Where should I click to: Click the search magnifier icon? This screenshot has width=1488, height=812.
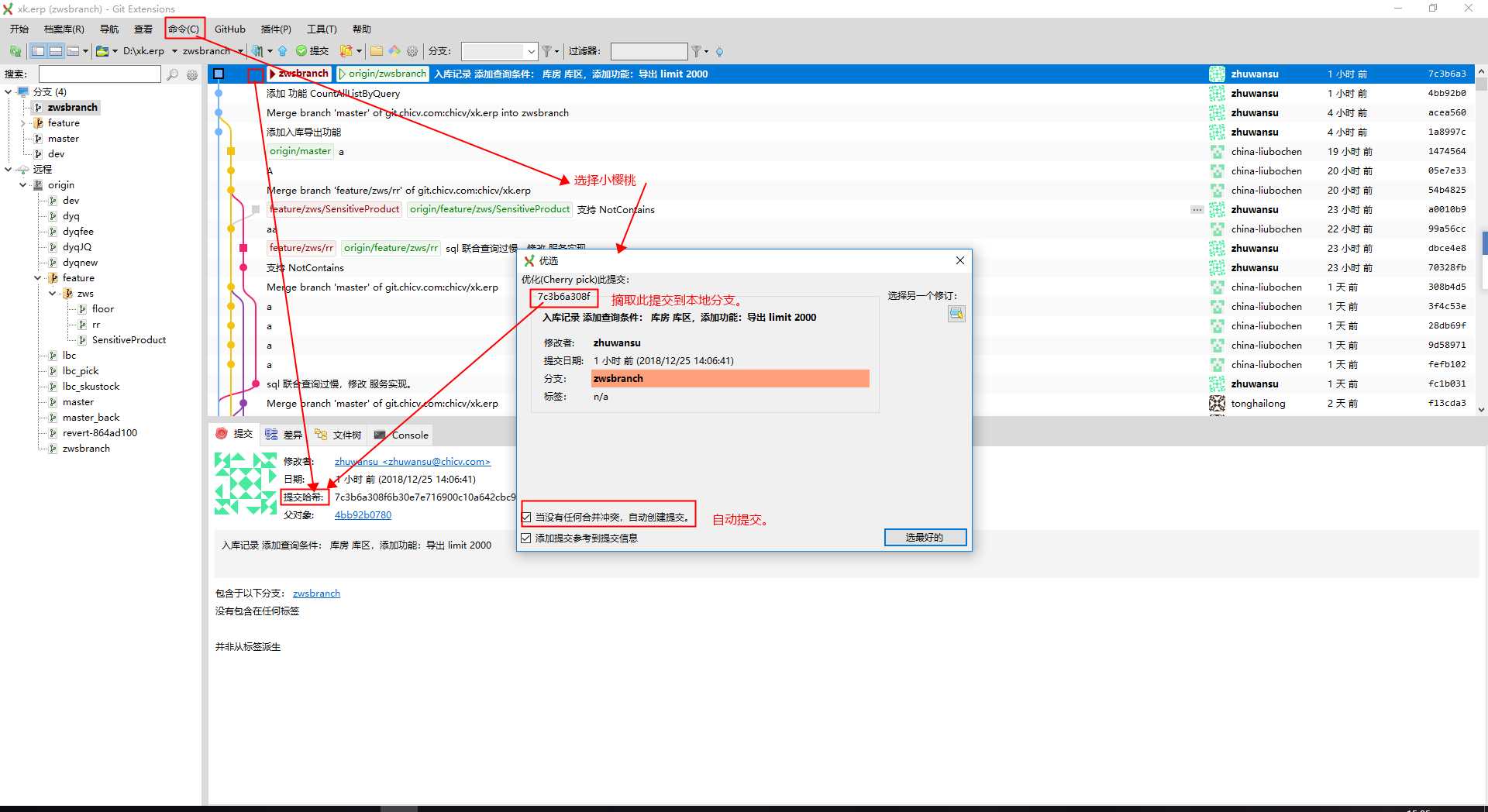(172, 74)
